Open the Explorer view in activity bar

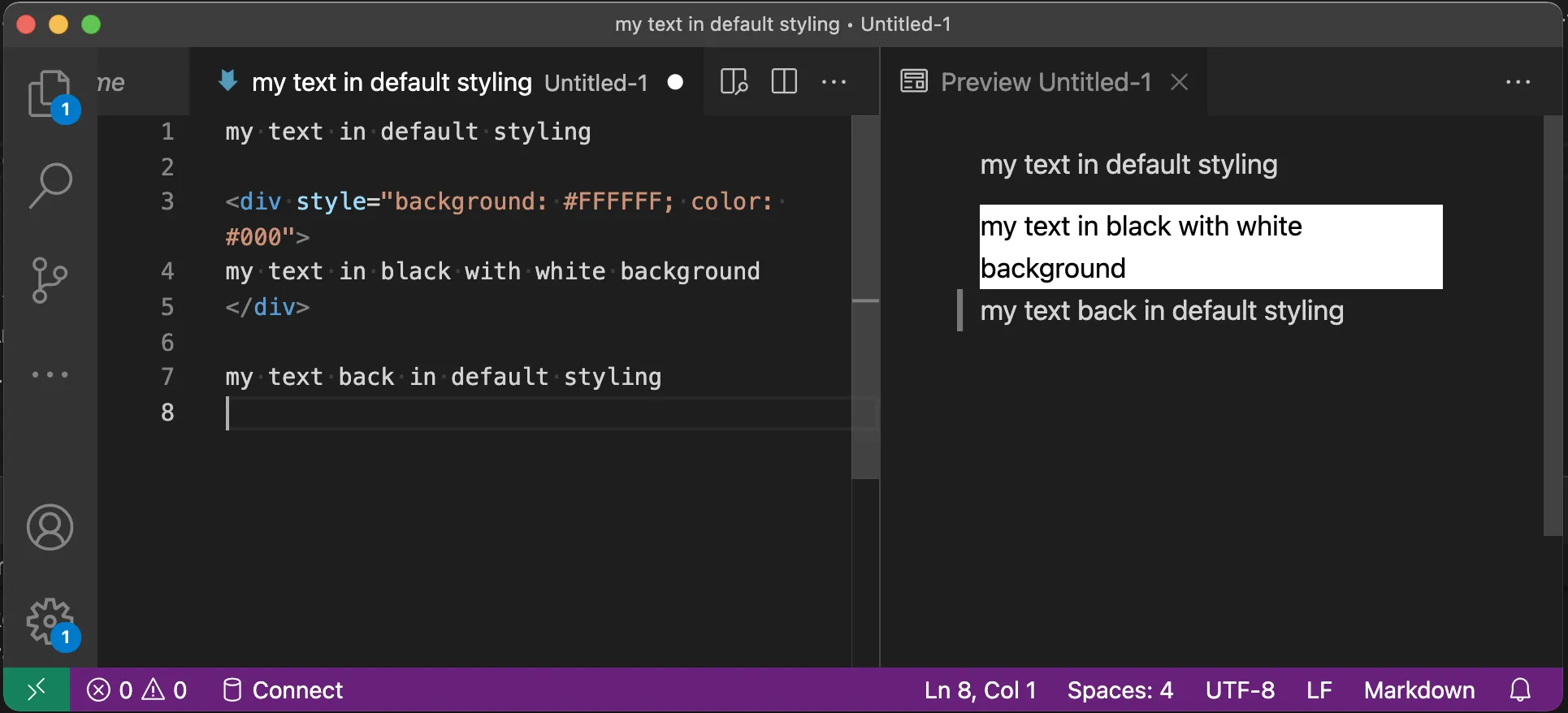[50, 94]
